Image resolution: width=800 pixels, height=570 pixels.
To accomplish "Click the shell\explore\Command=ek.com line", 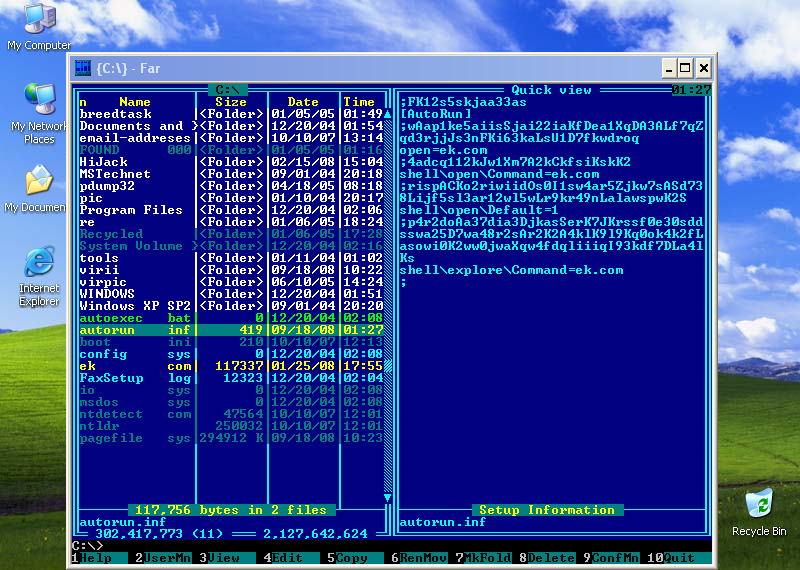I will click(x=511, y=270).
